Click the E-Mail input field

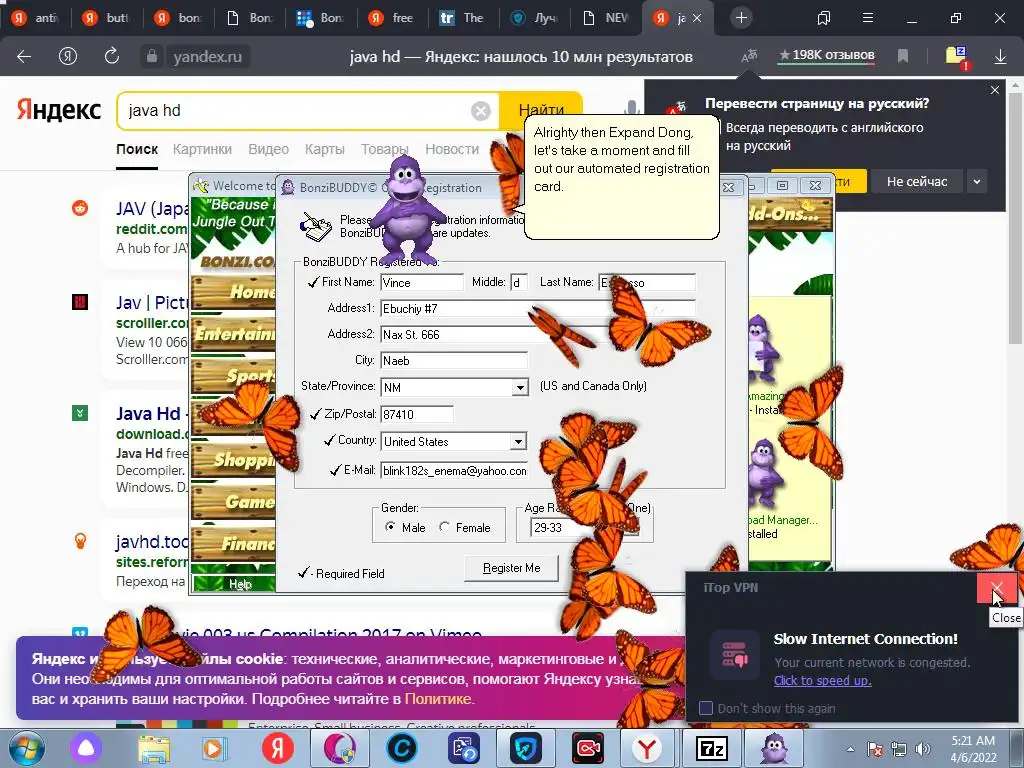point(454,470)
